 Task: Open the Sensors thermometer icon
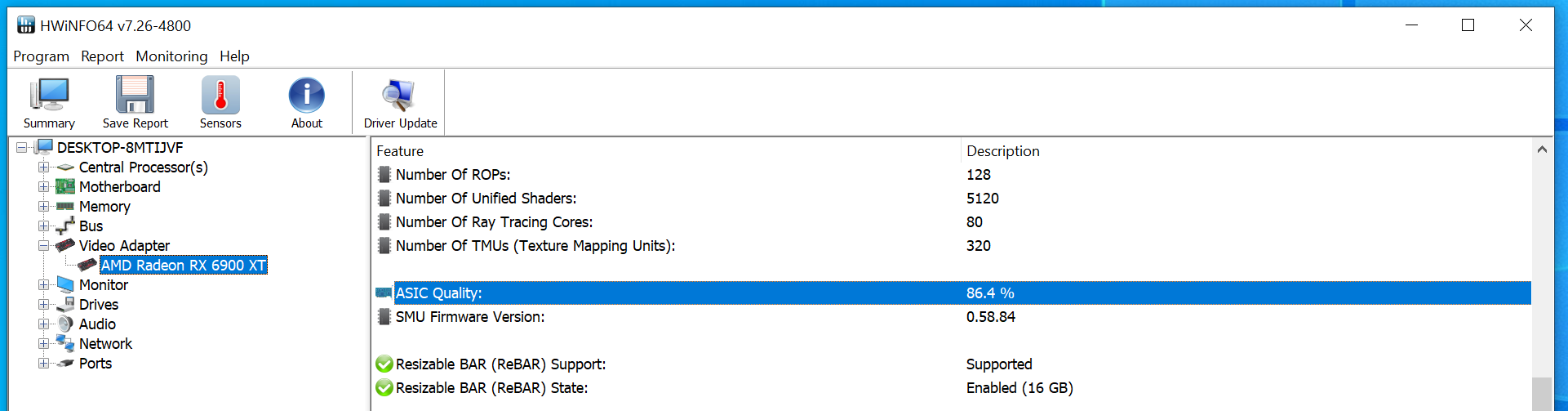[220, 96]
